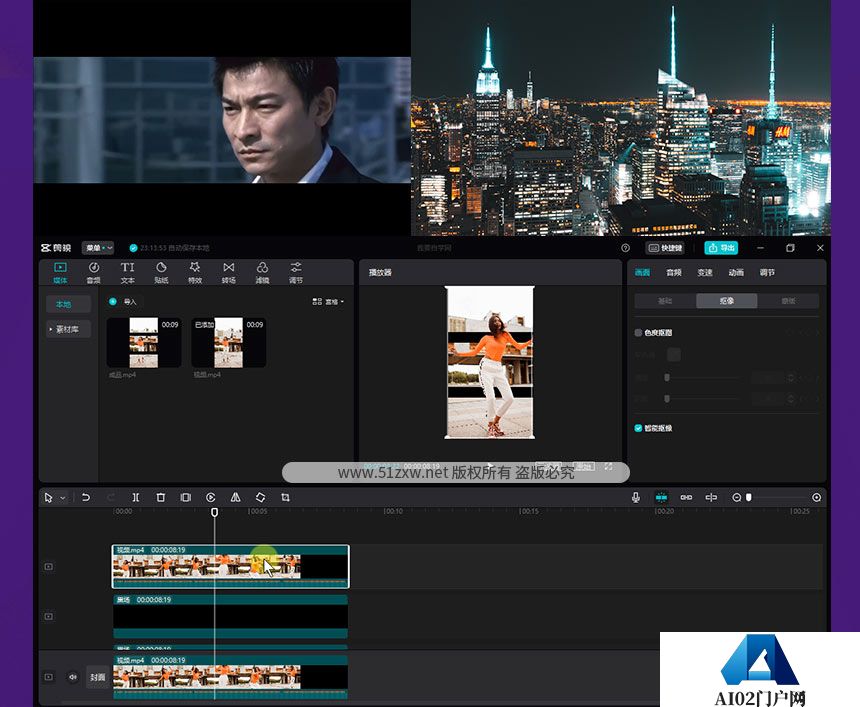Viewport: 860px width, 707px height.
Task: Switch to the 调节 tab in the properties panel
Action: tap(767, 273)
